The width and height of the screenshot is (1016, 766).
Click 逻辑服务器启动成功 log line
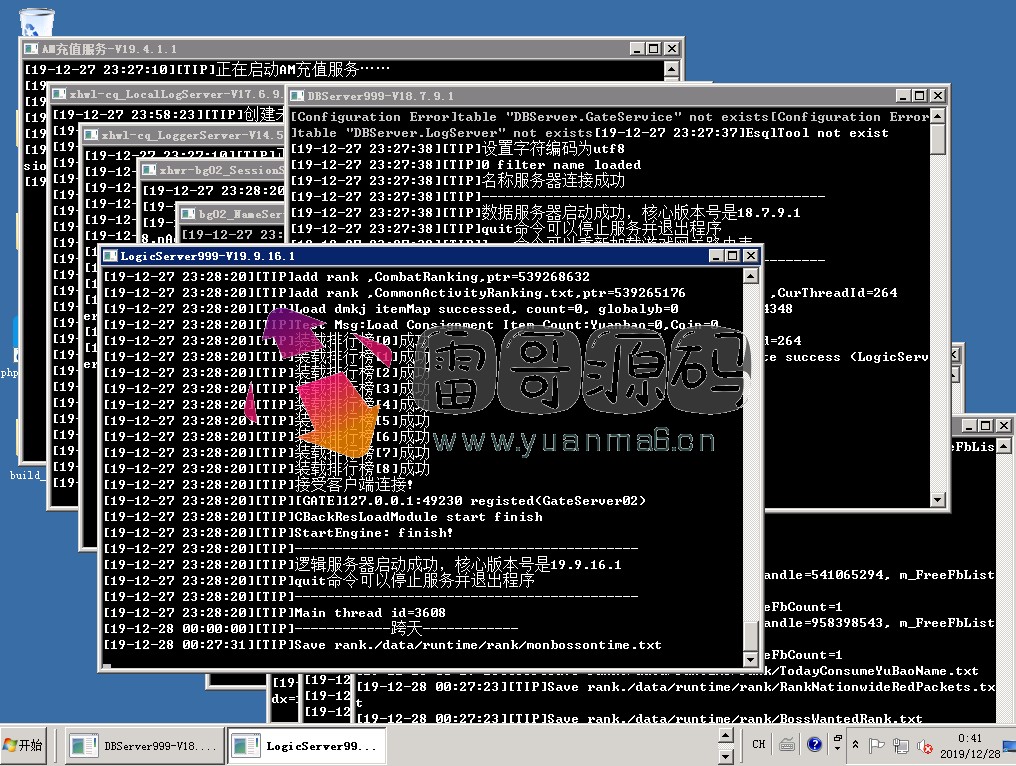pyautogui.click(x=363, y=564)
